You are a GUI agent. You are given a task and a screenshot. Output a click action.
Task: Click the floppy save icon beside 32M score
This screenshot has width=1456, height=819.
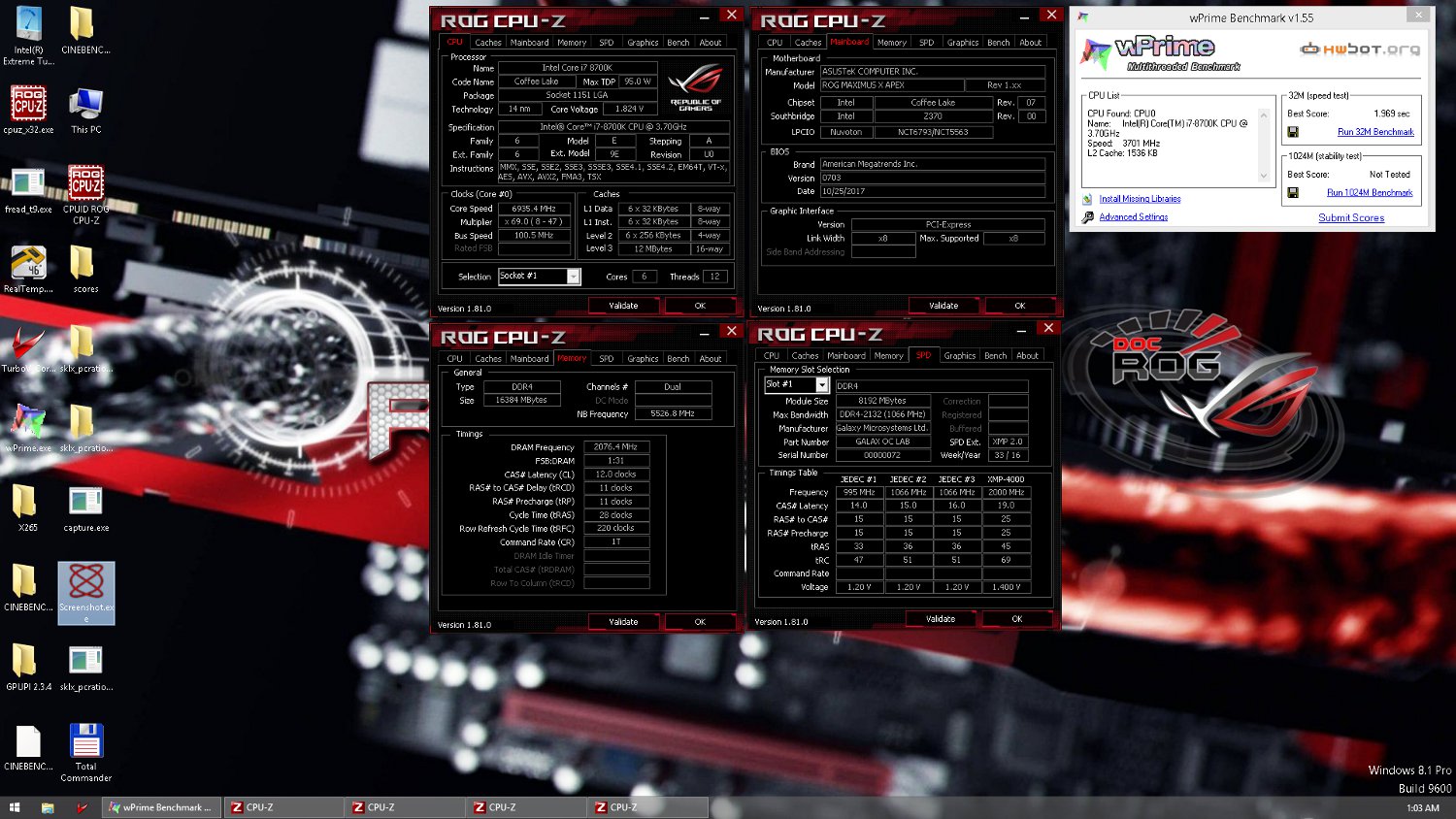(x=1293, y=132)
